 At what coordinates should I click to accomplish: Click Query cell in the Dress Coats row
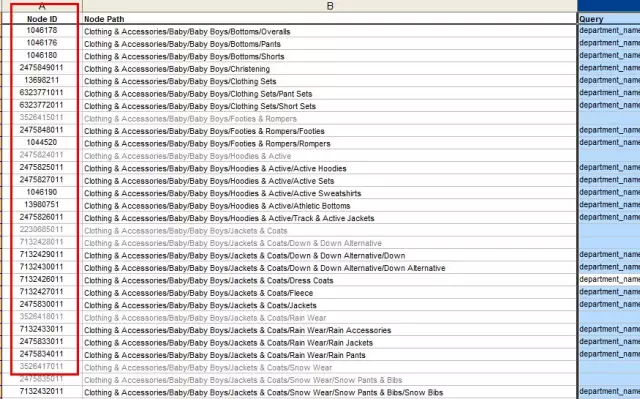(609, 279)
